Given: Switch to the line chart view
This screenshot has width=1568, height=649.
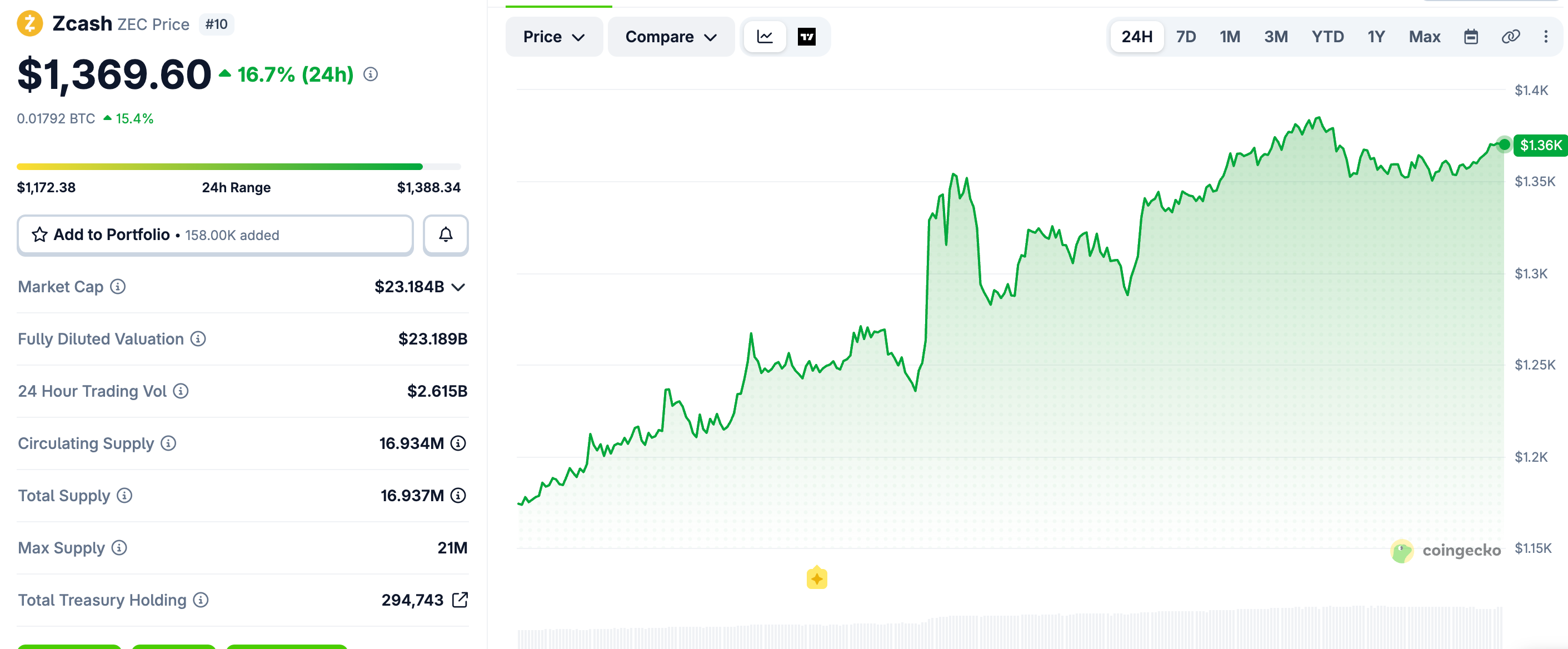Looking at the screenshot, I should (x=765, y=37).
